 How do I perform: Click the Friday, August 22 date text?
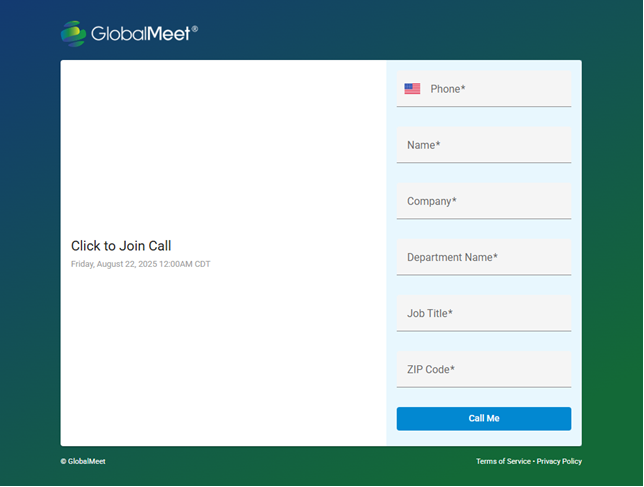(140, 264)
